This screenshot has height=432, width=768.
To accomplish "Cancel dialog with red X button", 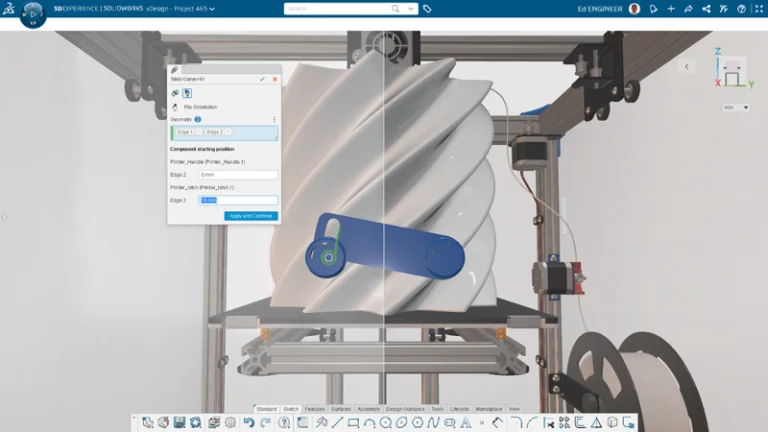I will pos(273,78).
